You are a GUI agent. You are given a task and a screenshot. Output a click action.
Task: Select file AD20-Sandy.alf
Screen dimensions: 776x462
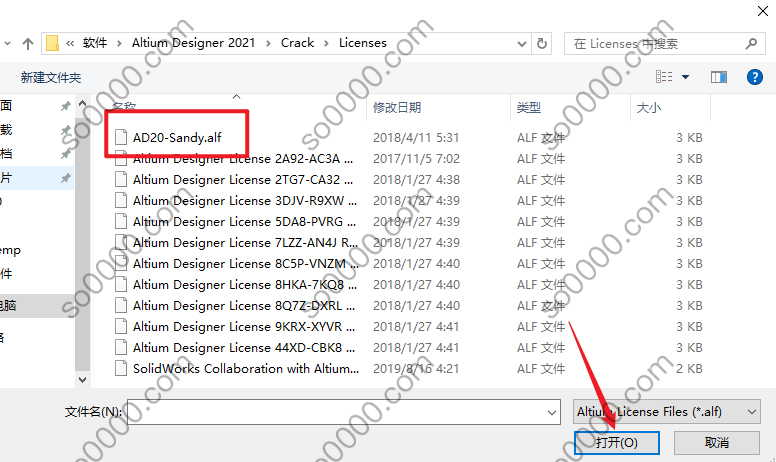point(177,138)
